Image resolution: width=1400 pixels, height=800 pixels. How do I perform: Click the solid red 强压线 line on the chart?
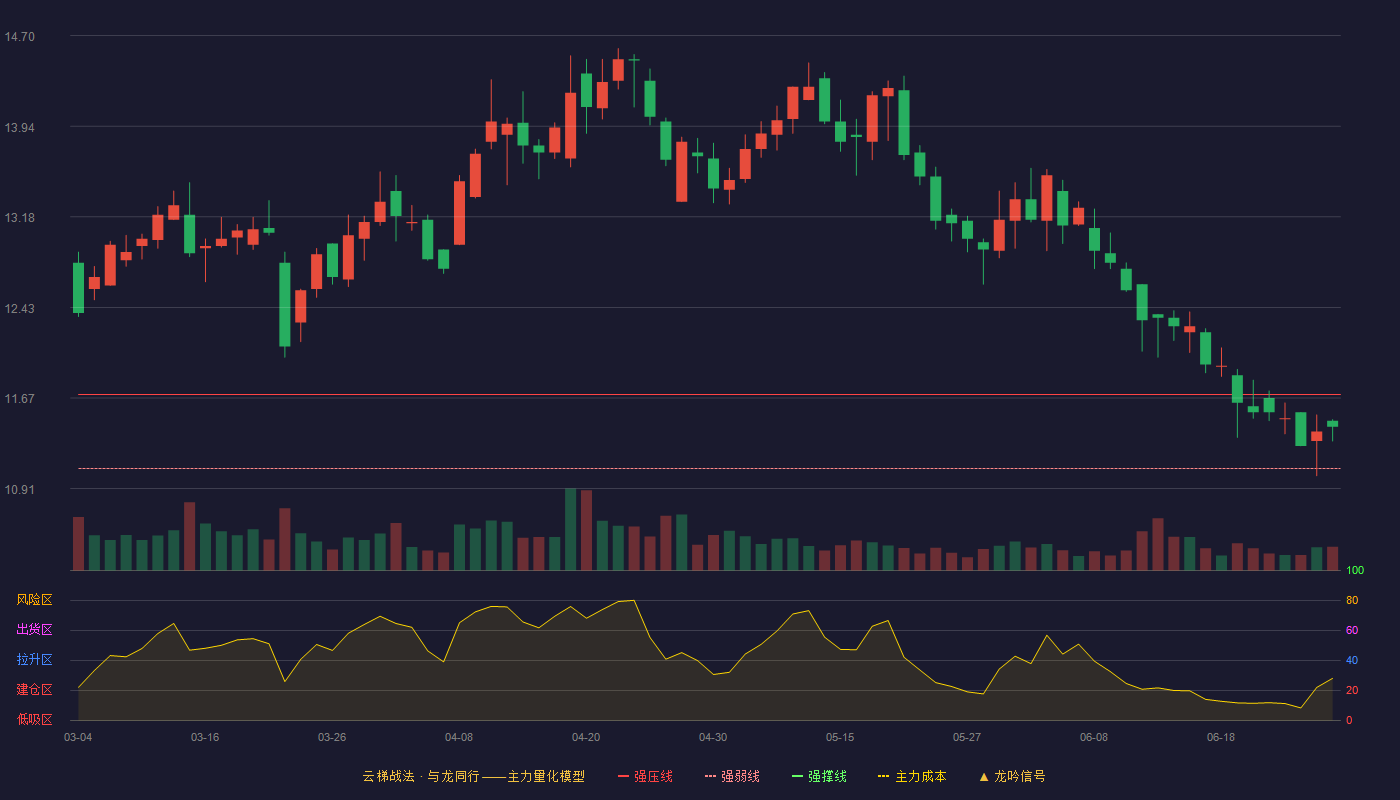point(709,395)
